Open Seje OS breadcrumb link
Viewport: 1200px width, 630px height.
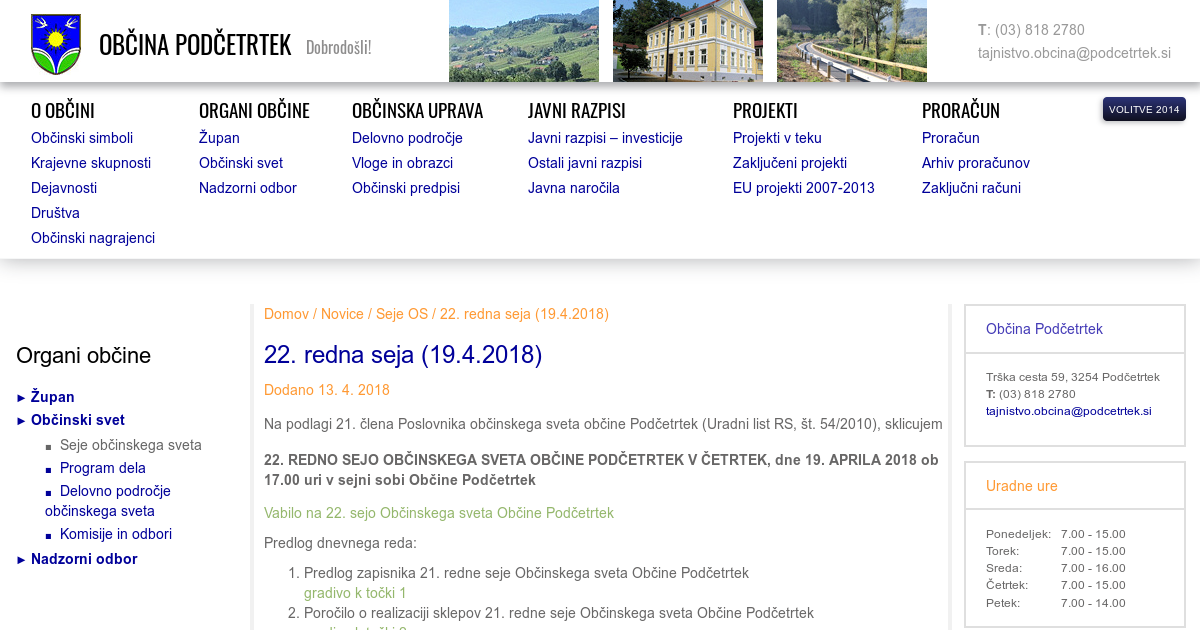(x=402, y=314)
